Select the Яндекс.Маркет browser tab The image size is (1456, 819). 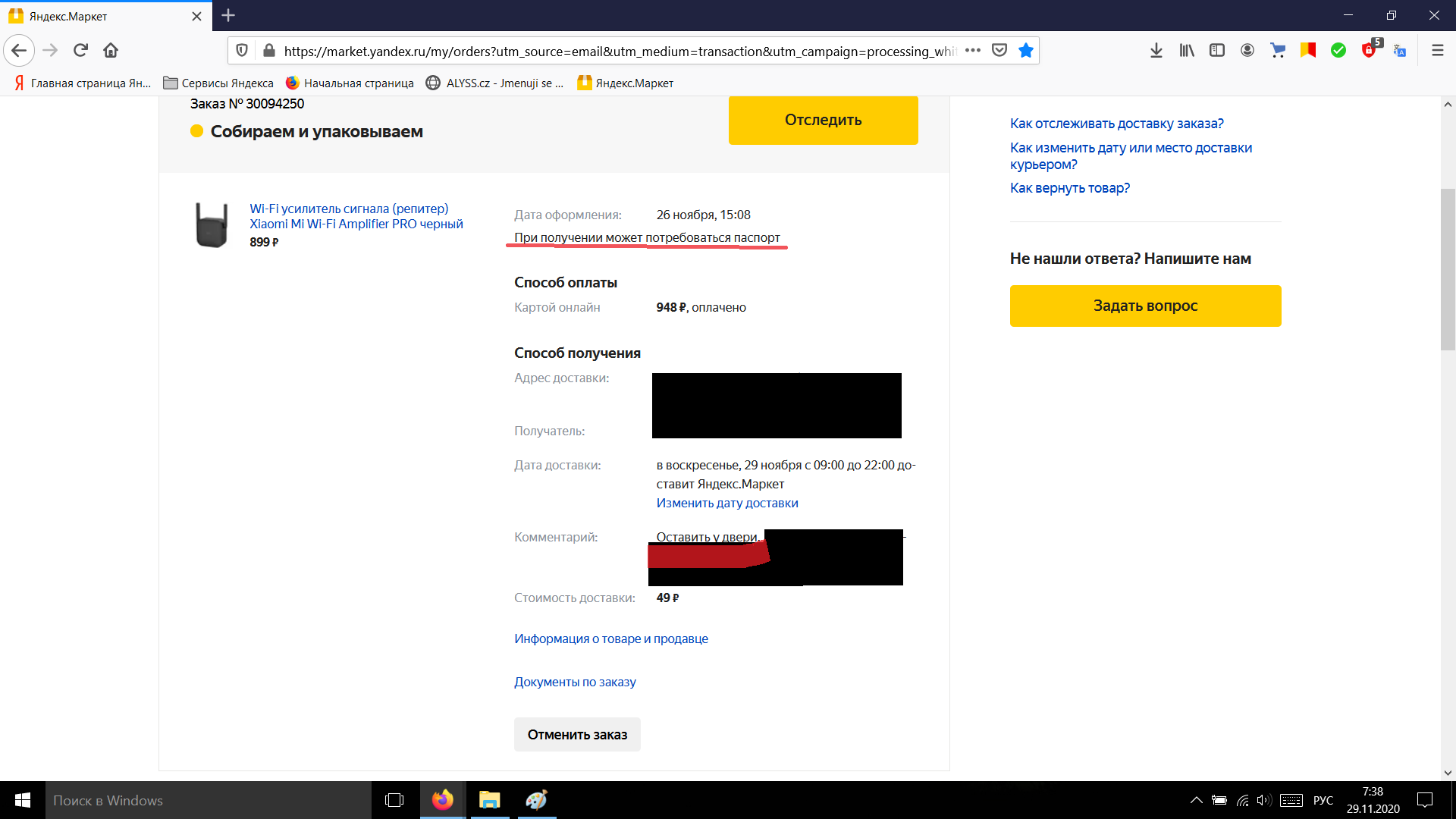click(106, 16)
